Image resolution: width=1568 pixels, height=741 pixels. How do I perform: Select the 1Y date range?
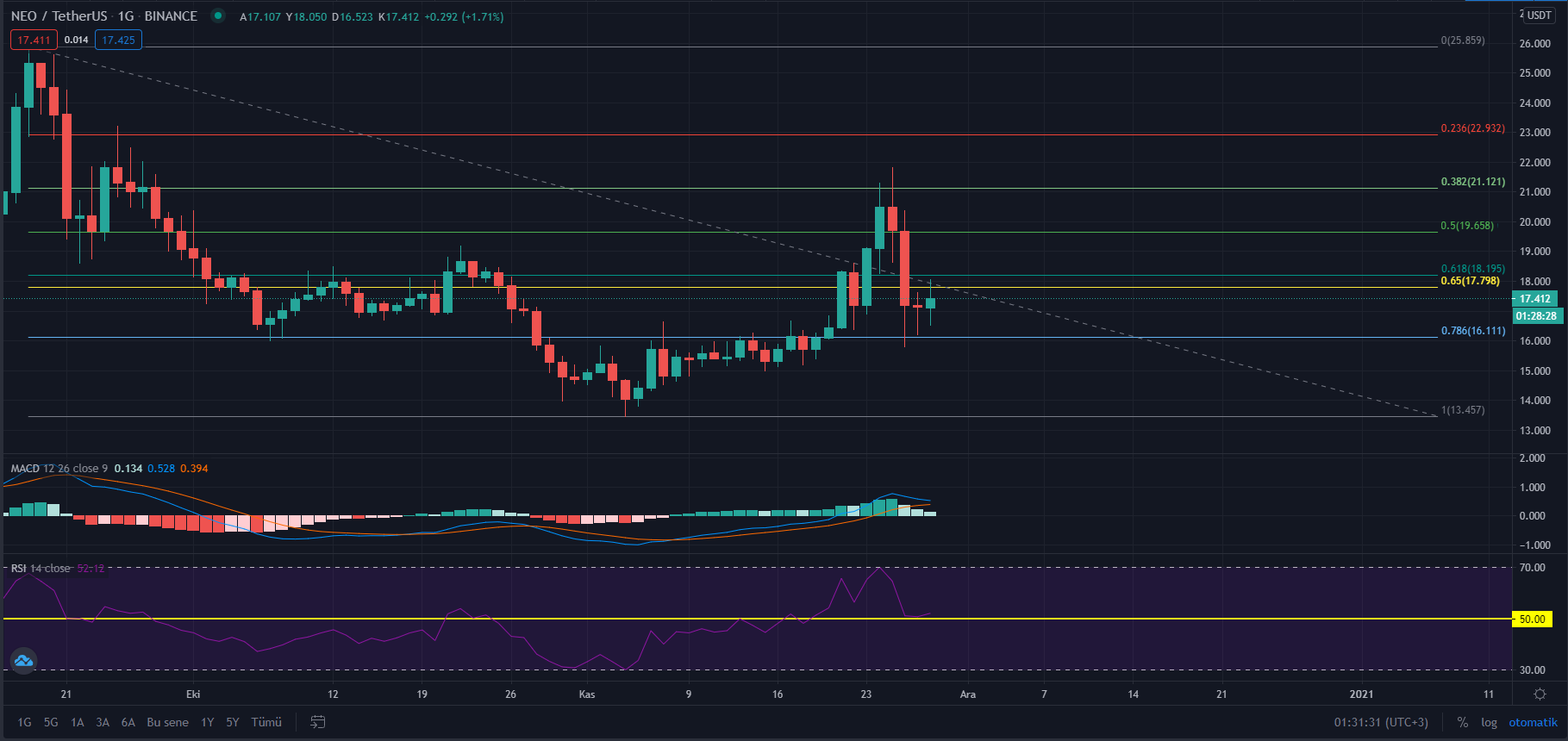(x=207, y=722)
